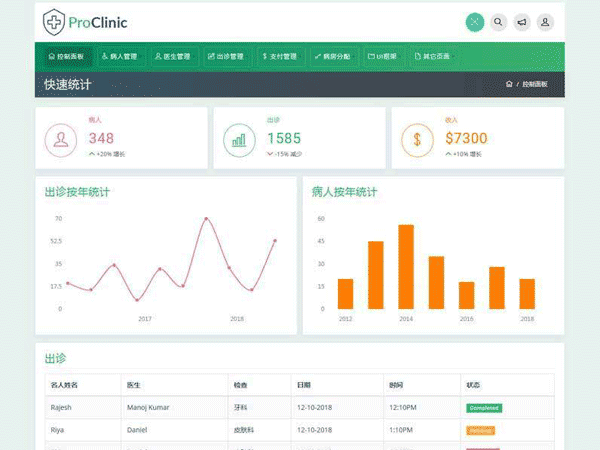Expand the 病人管理 menu
Image resolution: width=600 pixels, height=450 pixels.
(x=121, y=57)
